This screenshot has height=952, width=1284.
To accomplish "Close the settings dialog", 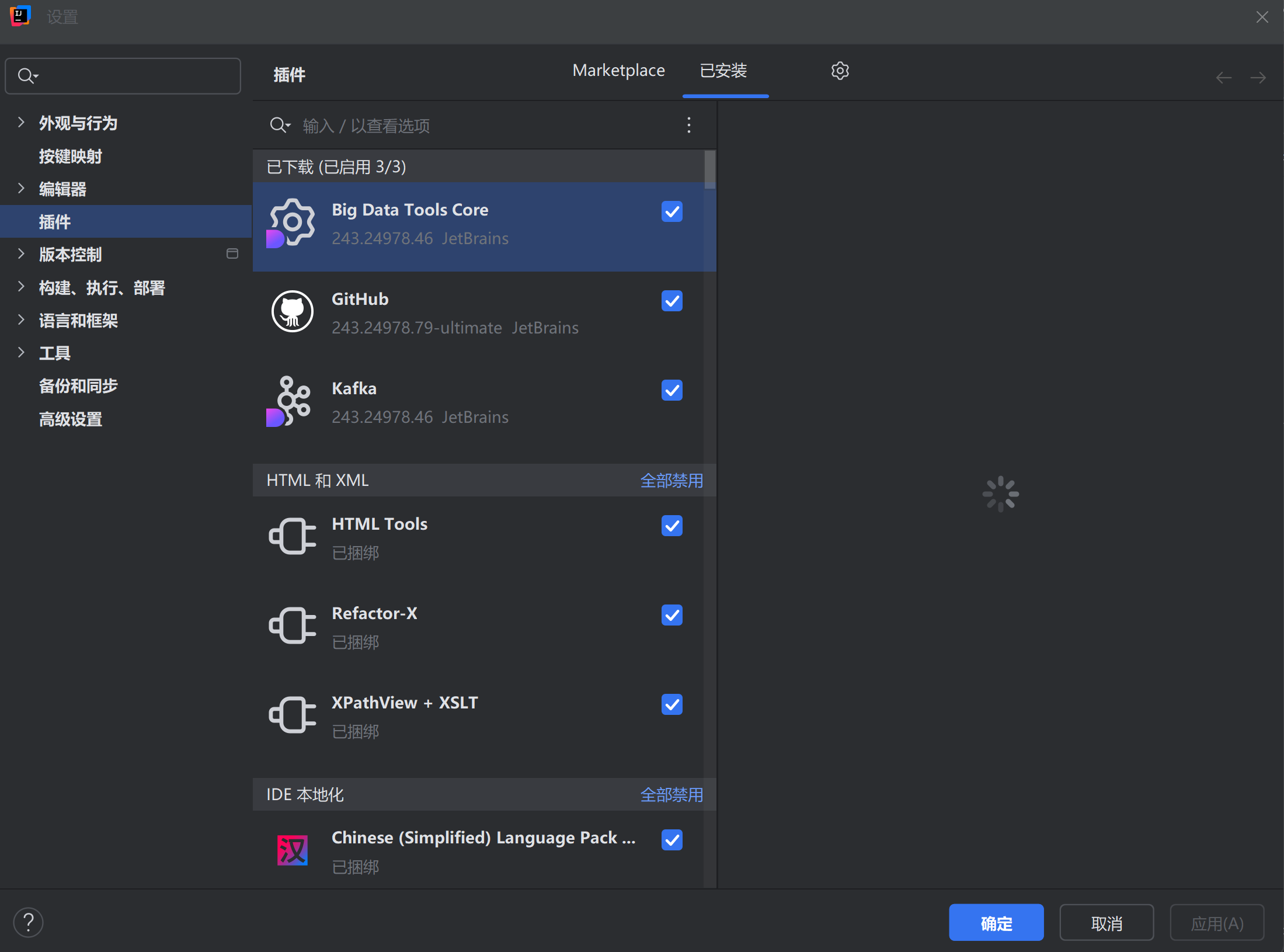I will (1262, 17).
